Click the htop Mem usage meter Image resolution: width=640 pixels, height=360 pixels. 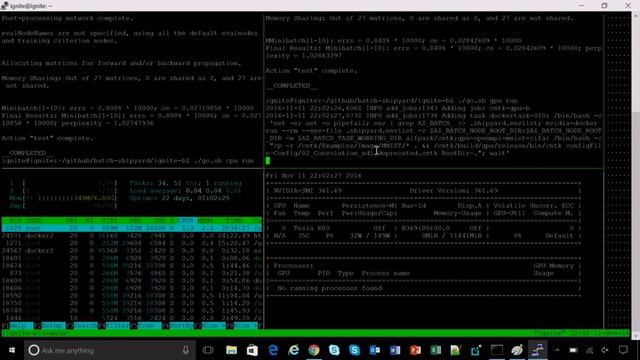coord(63,198)
